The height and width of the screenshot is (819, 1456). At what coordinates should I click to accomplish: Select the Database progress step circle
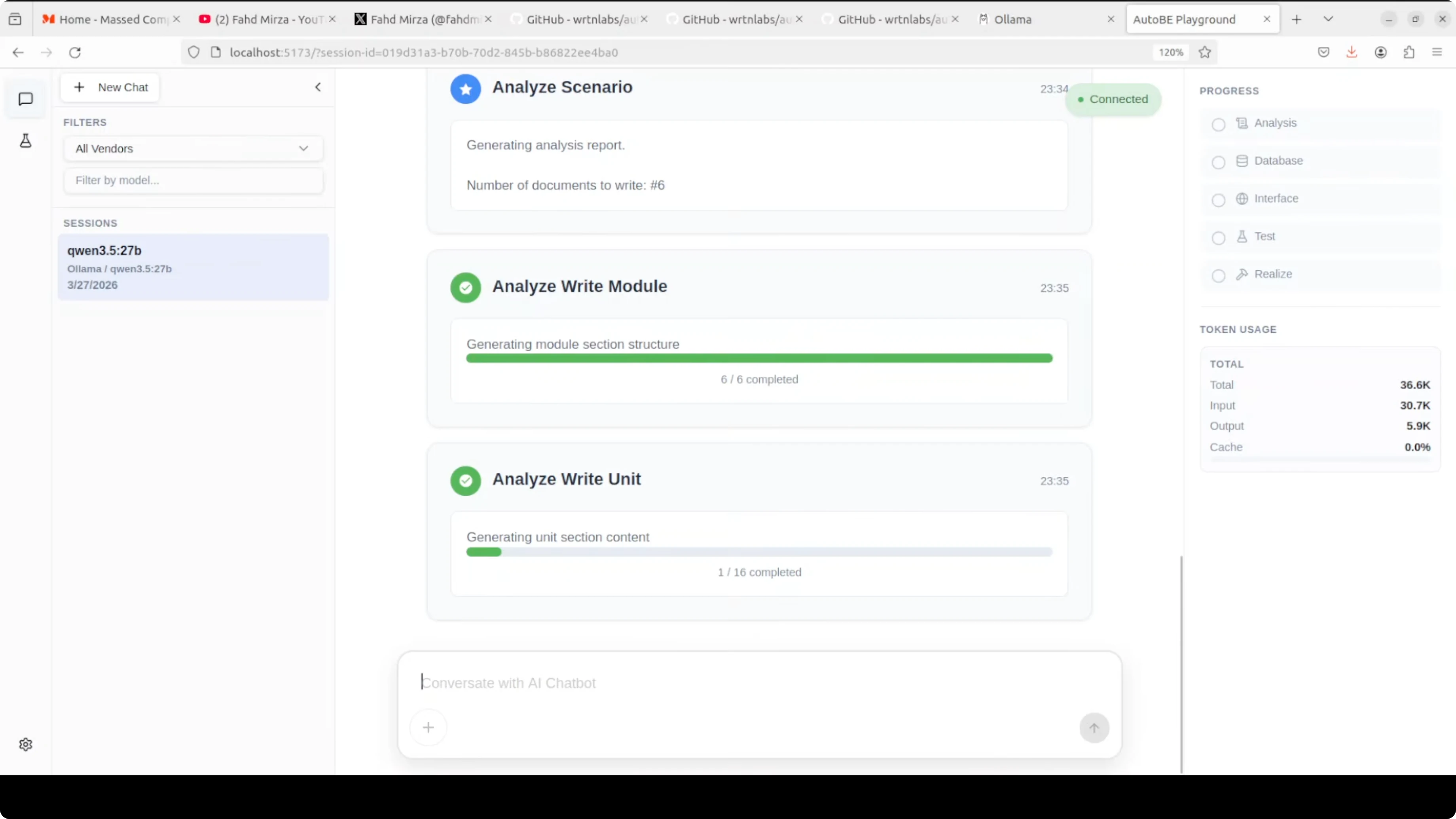pos(1218,162)
